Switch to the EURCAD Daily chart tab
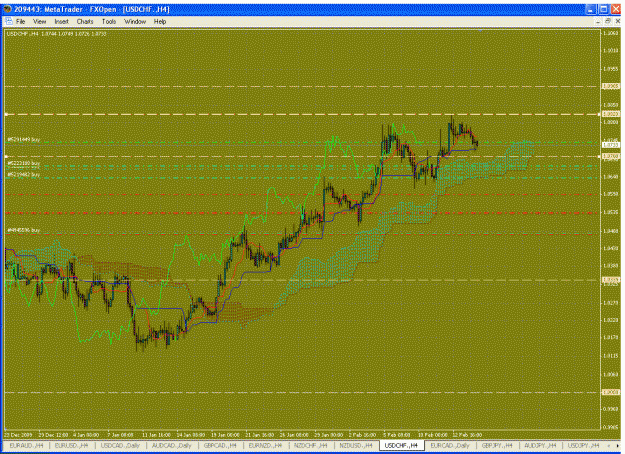Screen dimensions: 625x454 pos(450,445)
